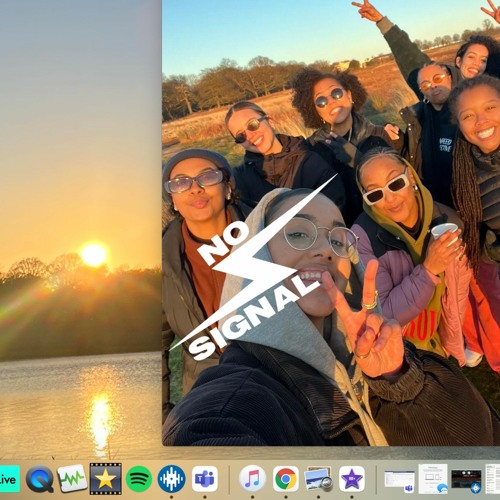Restore the minimized Teams window
The image size is (500, 500).
400,481
